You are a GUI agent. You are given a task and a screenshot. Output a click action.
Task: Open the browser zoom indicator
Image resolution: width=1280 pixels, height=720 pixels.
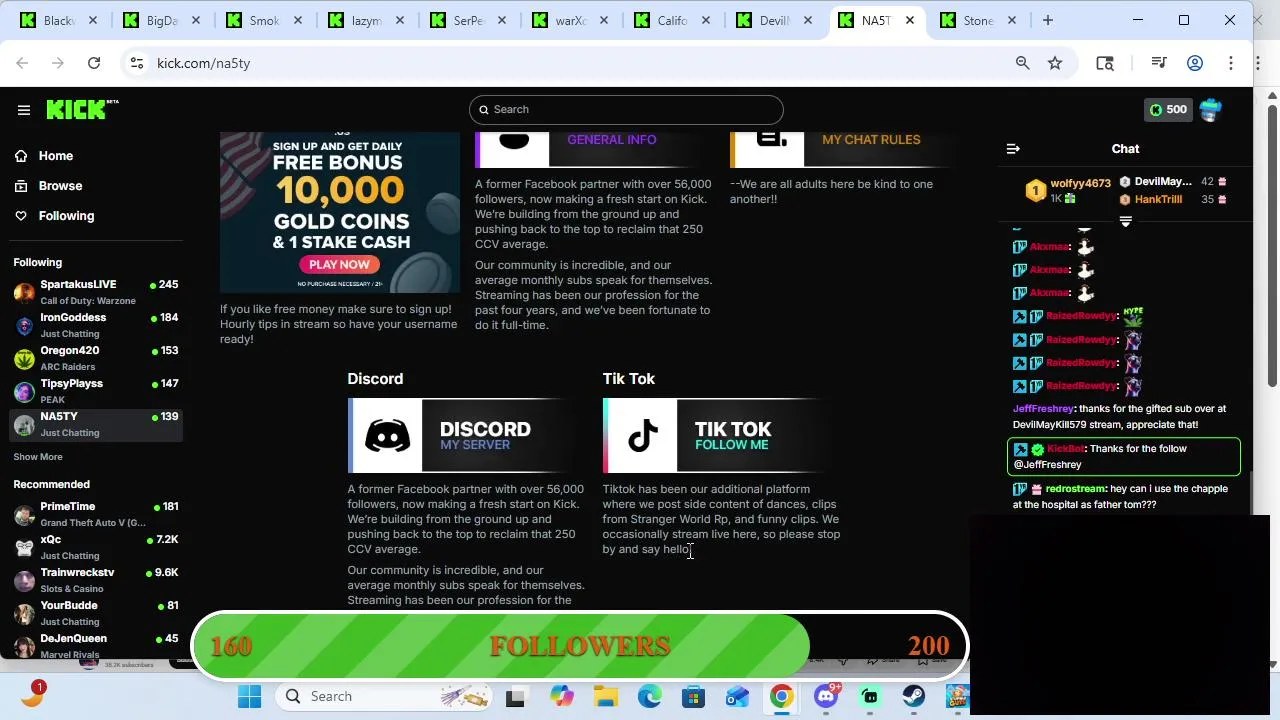[1022, 63]
